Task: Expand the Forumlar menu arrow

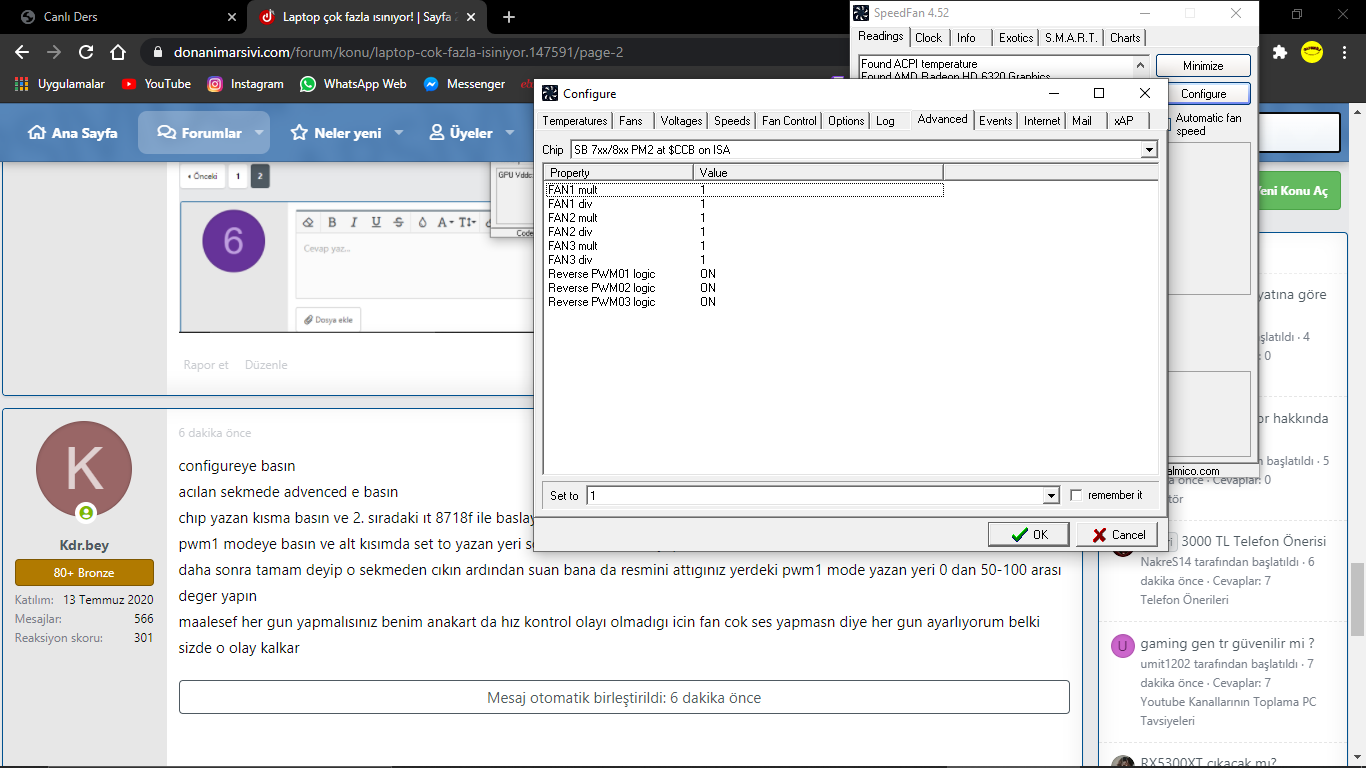Action: coord(259,133)
